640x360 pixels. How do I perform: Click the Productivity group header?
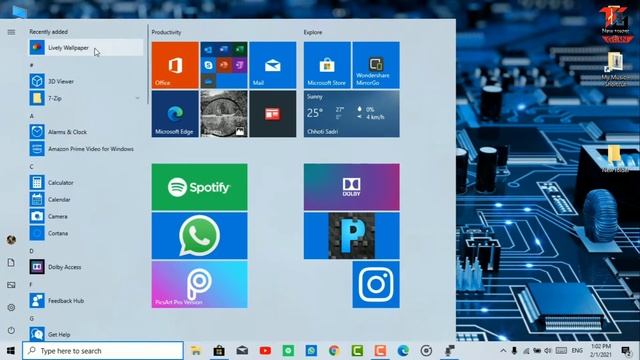(166, 32)
